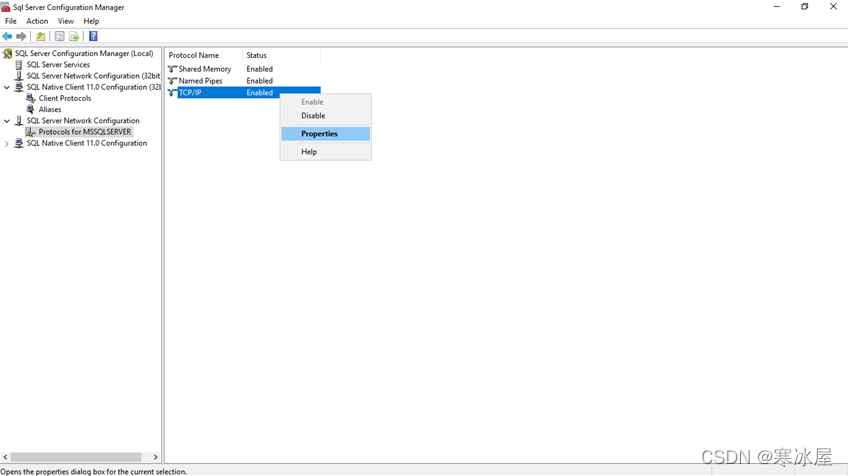Choose Properties in the context menu

tap(326, 134)
